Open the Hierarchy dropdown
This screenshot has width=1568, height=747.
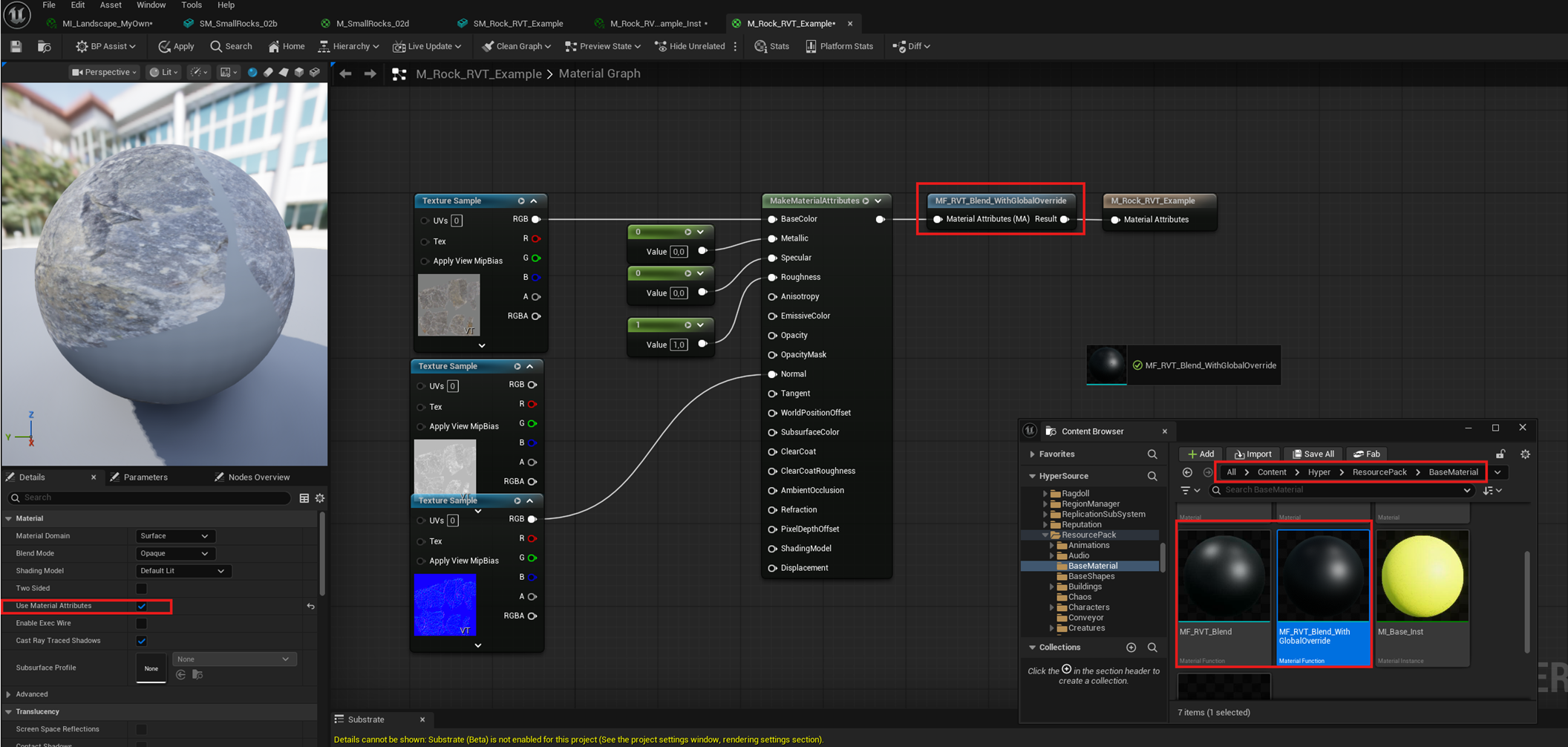(x=348, y=46)
